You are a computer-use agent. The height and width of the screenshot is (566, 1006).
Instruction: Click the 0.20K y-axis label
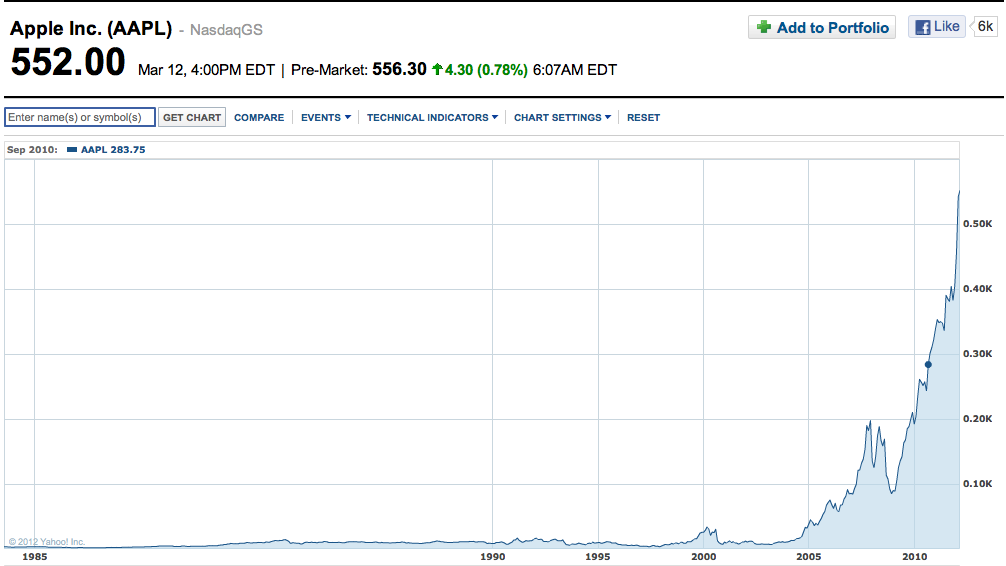coord(977,418)
